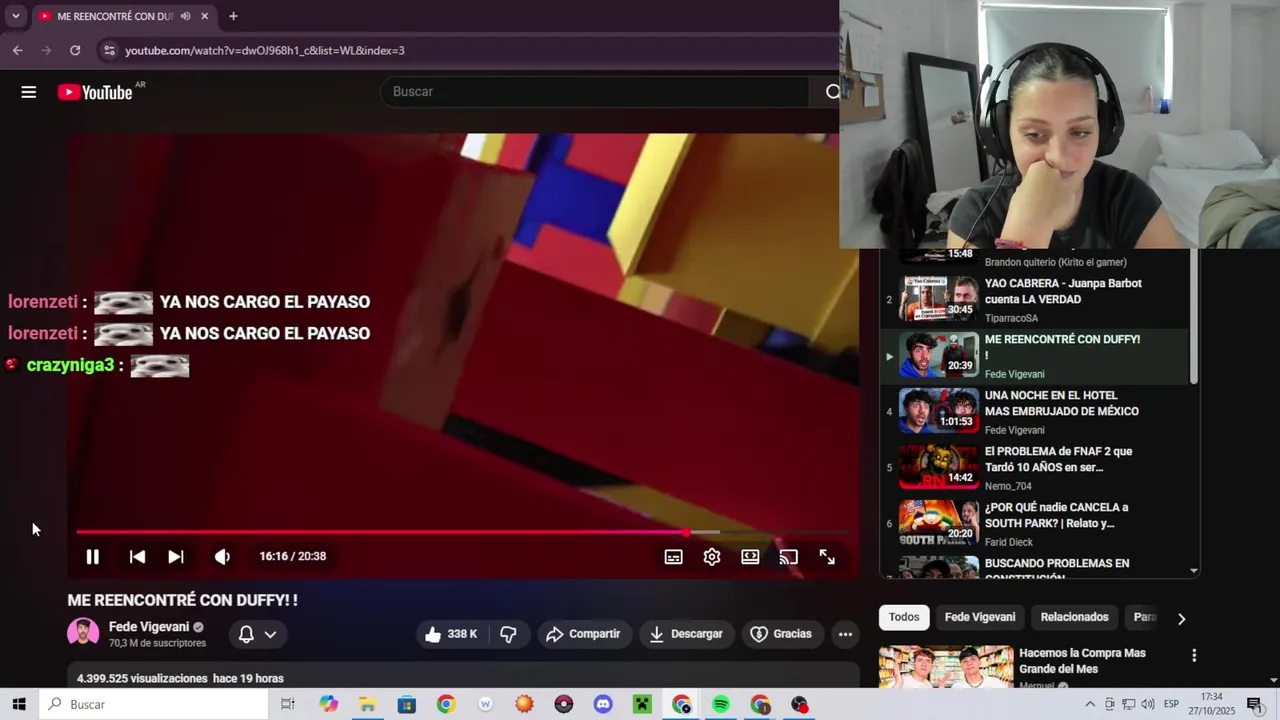1280x720 pixels.
Task: Dislike the video
Action: (508, 634)
